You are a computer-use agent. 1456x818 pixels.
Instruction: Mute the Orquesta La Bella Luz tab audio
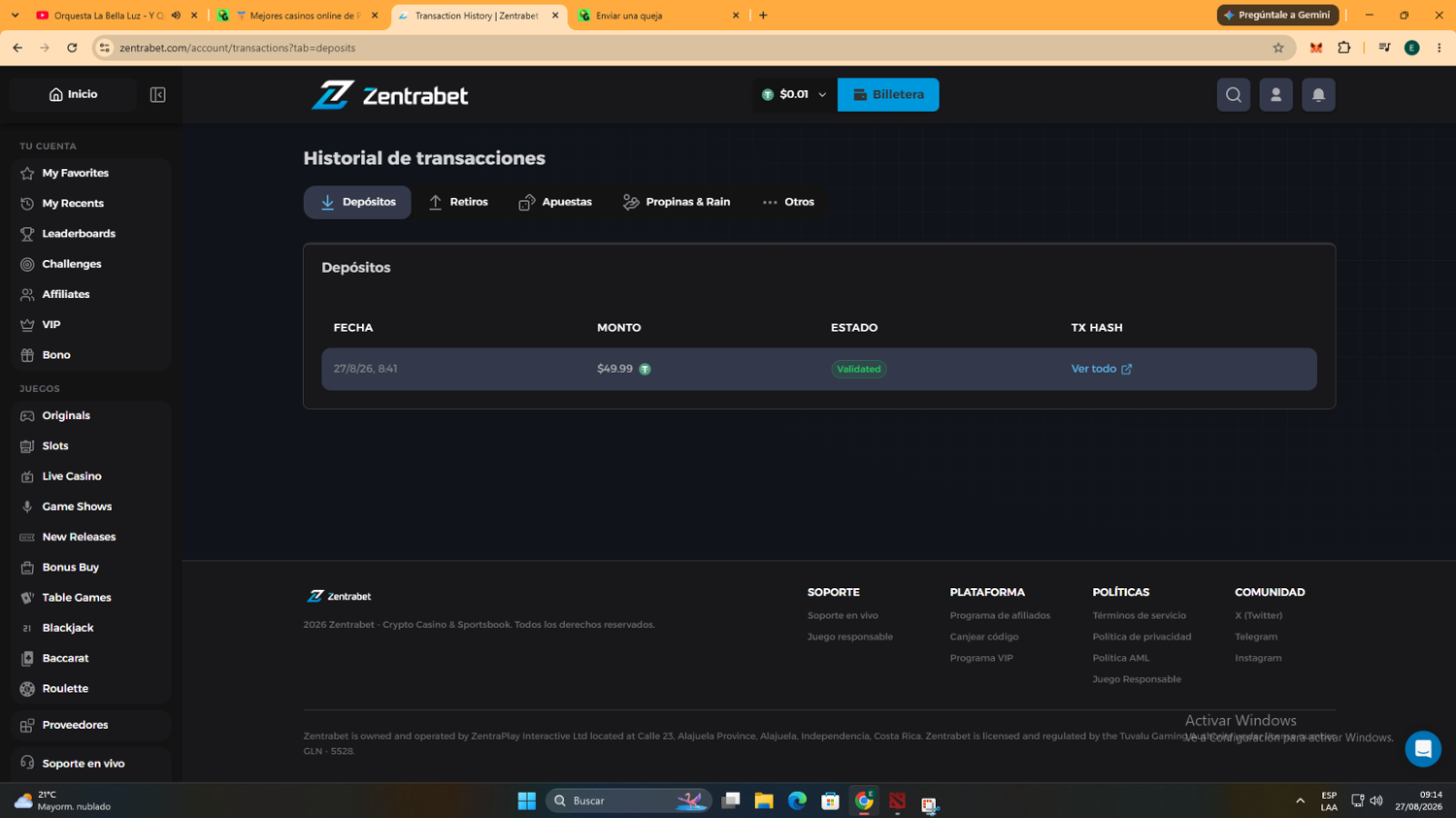pos(176,16)
